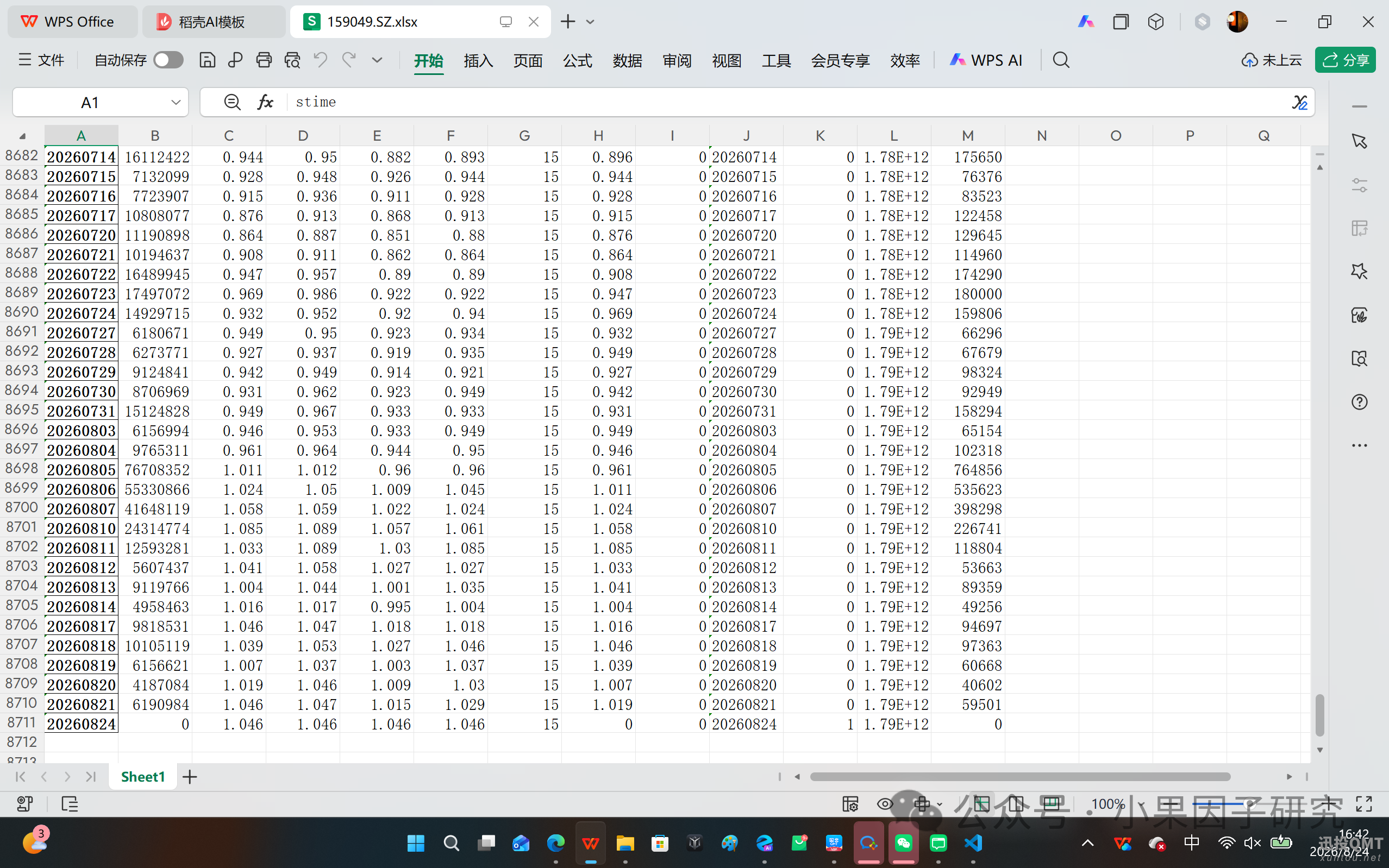Switch to the 稻壳AI模板 window tab
Screen dimensions: 1389x868
214,22
